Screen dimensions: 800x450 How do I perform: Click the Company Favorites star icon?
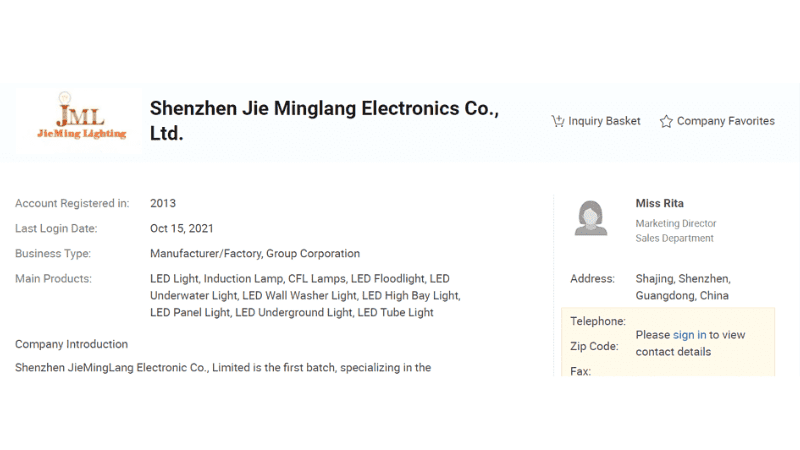[666, 121]
